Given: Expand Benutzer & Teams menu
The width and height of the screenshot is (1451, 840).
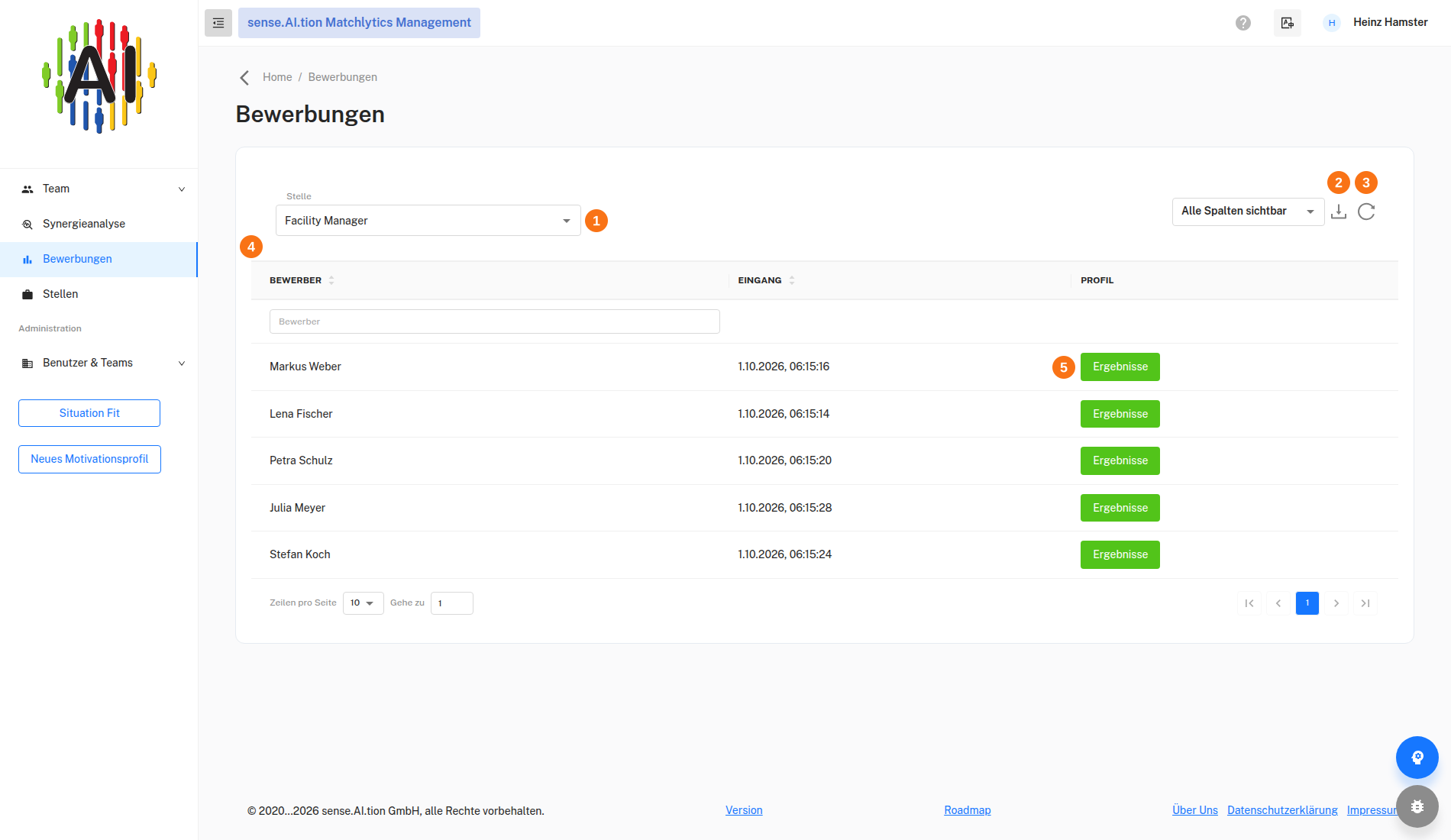Looking at the screenshot, I should click(99, 363).
